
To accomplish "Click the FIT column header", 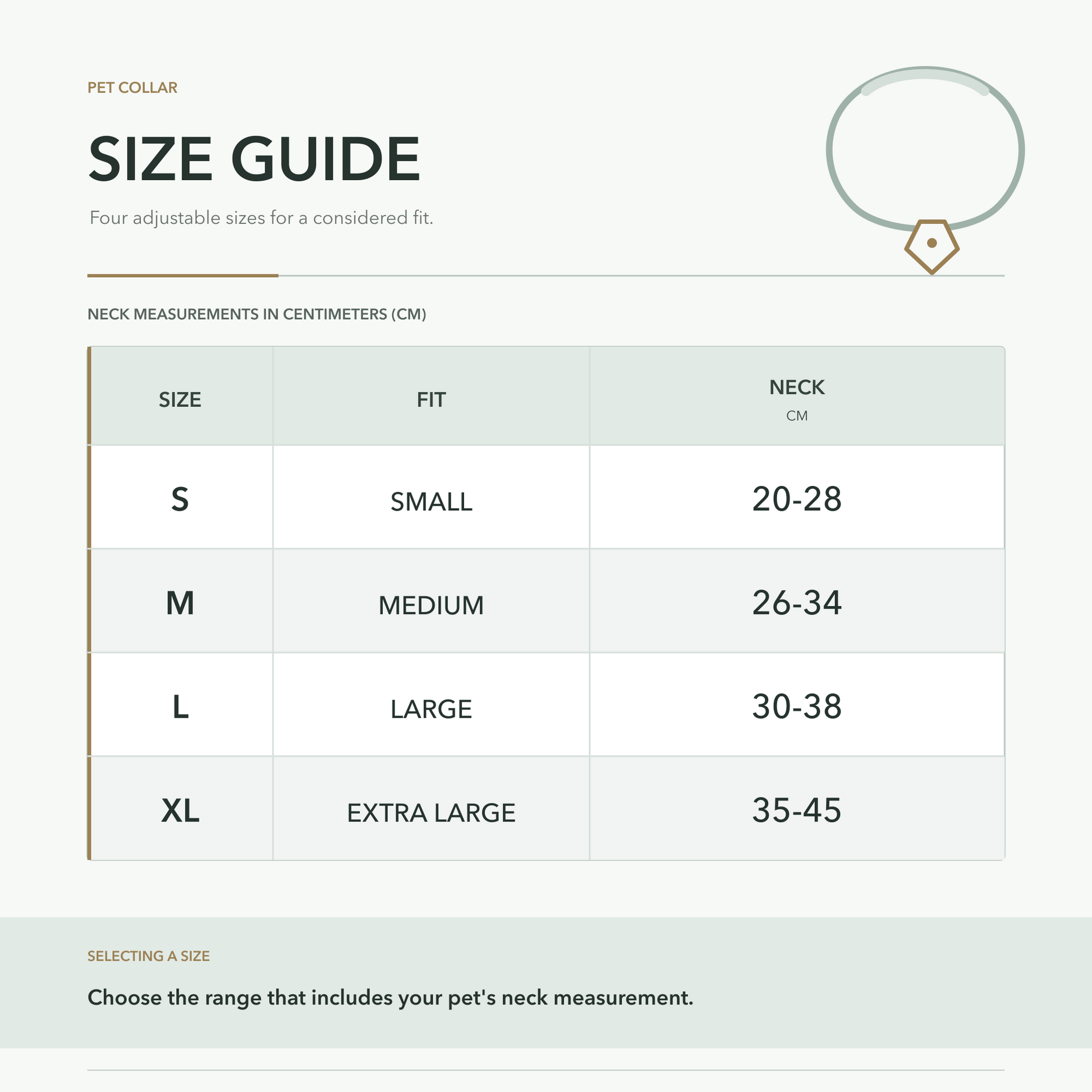I will (432, 400).
